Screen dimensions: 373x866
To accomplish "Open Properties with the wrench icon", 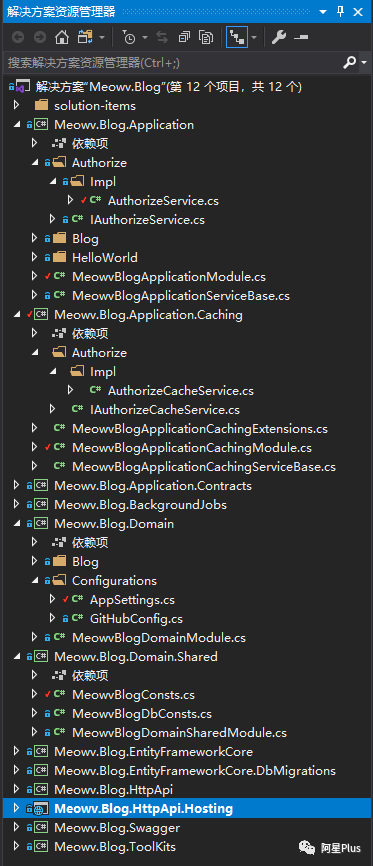I will (279, 38).
